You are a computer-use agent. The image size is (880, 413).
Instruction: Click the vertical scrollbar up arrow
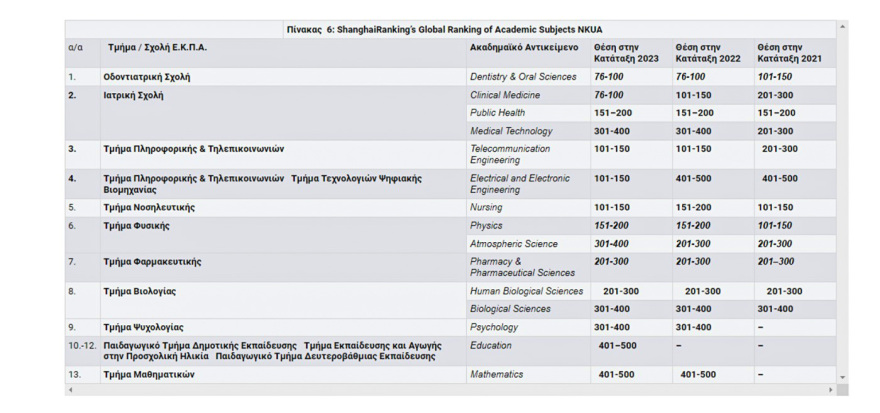[x=842, y=26]
